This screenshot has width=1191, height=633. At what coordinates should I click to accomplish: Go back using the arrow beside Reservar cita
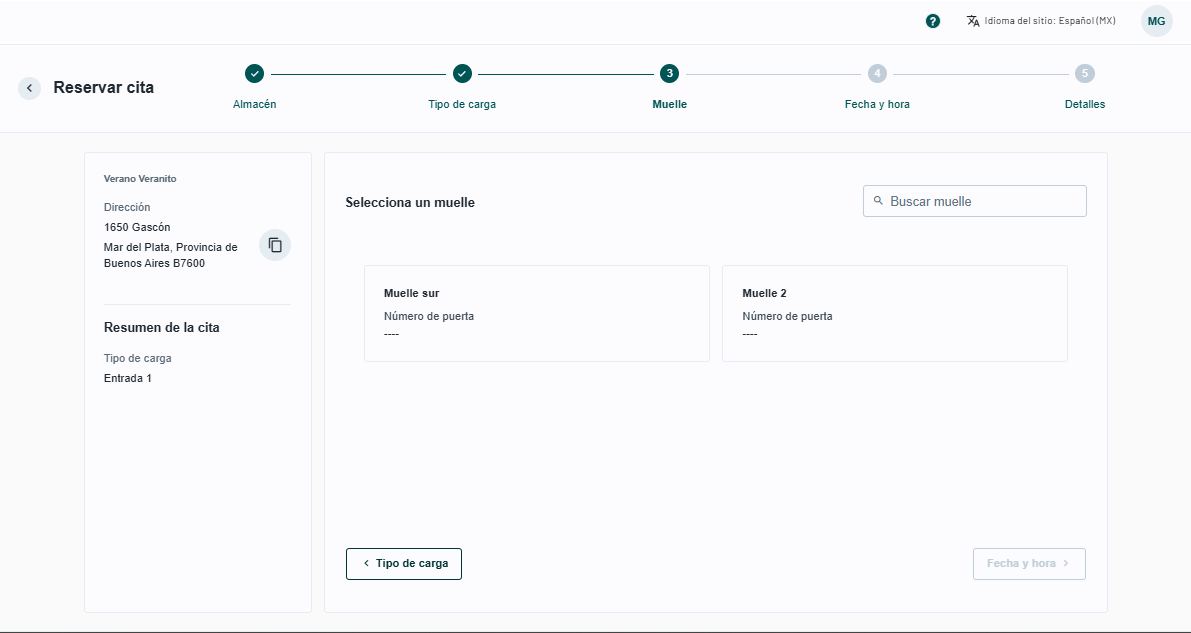30,88
